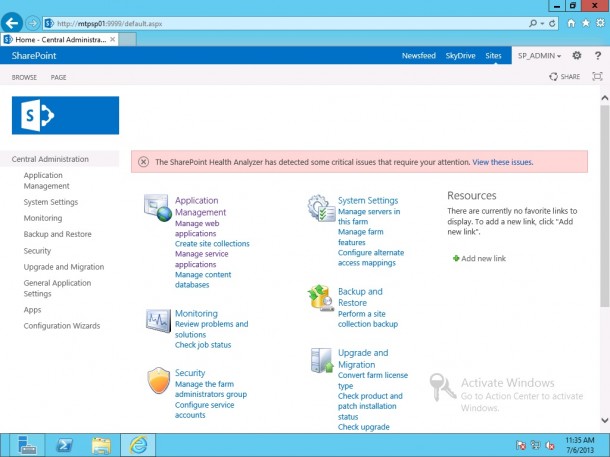Select Monitoring in left navigation
Screen dimensions: 610x457
click(x=43, y=218)
